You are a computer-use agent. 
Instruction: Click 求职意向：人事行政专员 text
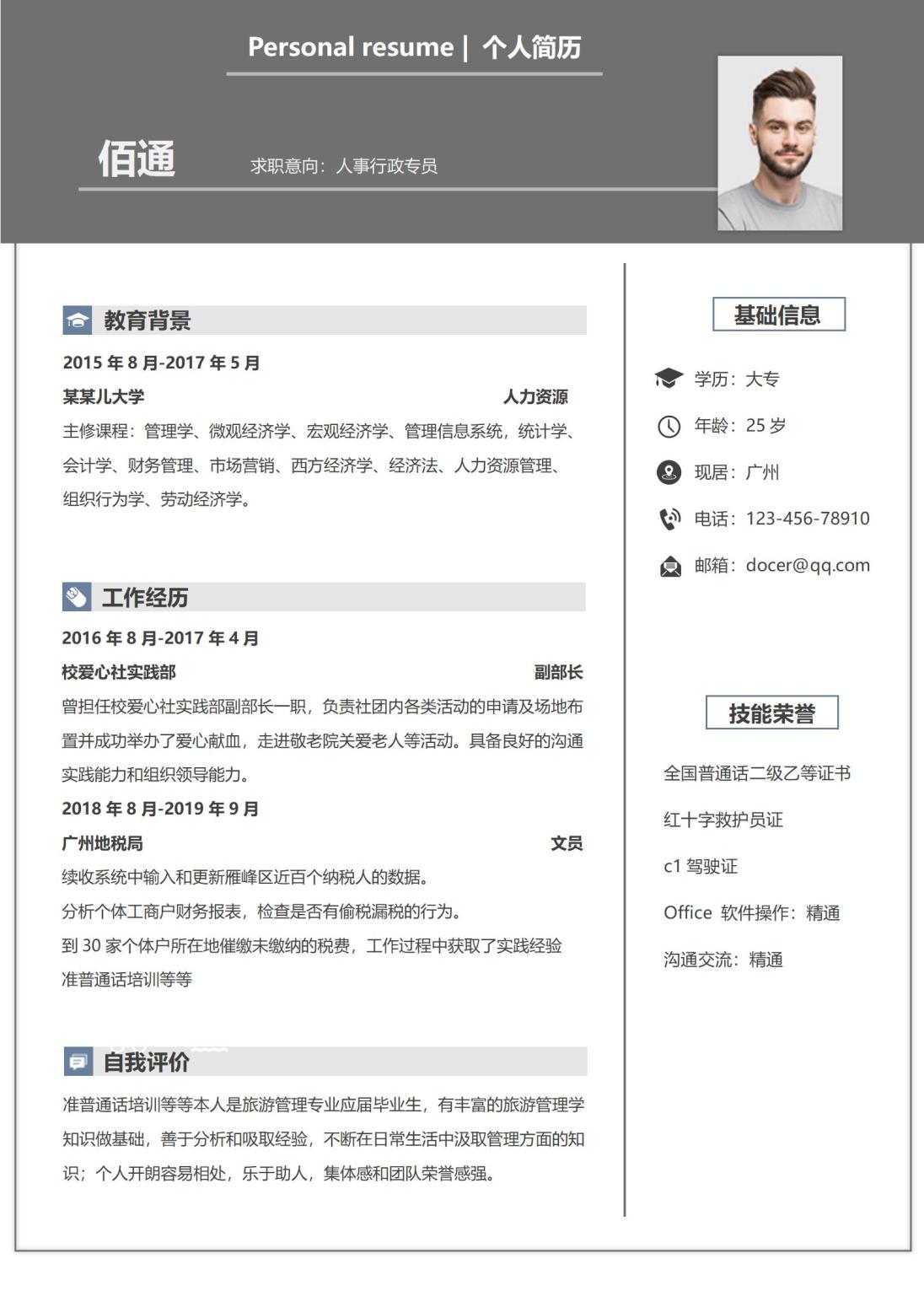click(344, 166)
